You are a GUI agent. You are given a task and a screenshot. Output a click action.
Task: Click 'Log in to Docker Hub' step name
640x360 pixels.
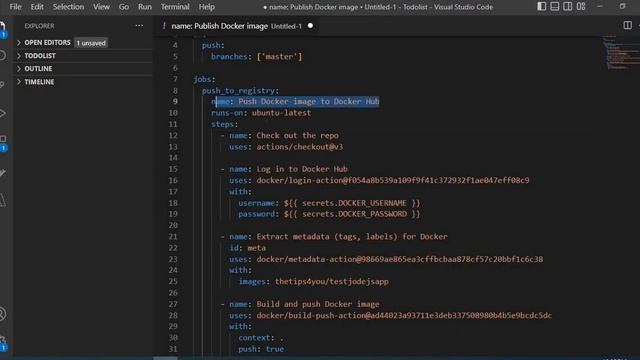coord(302,169)
